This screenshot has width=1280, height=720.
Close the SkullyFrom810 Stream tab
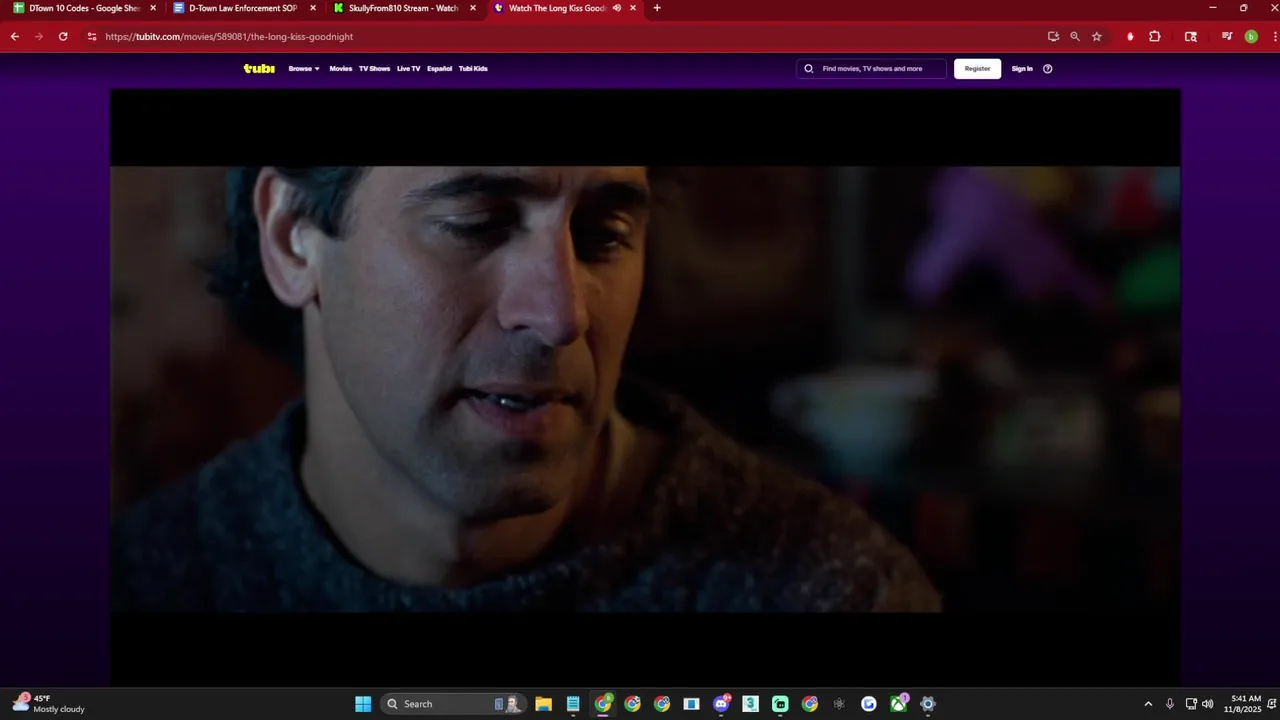click(473, 8)
